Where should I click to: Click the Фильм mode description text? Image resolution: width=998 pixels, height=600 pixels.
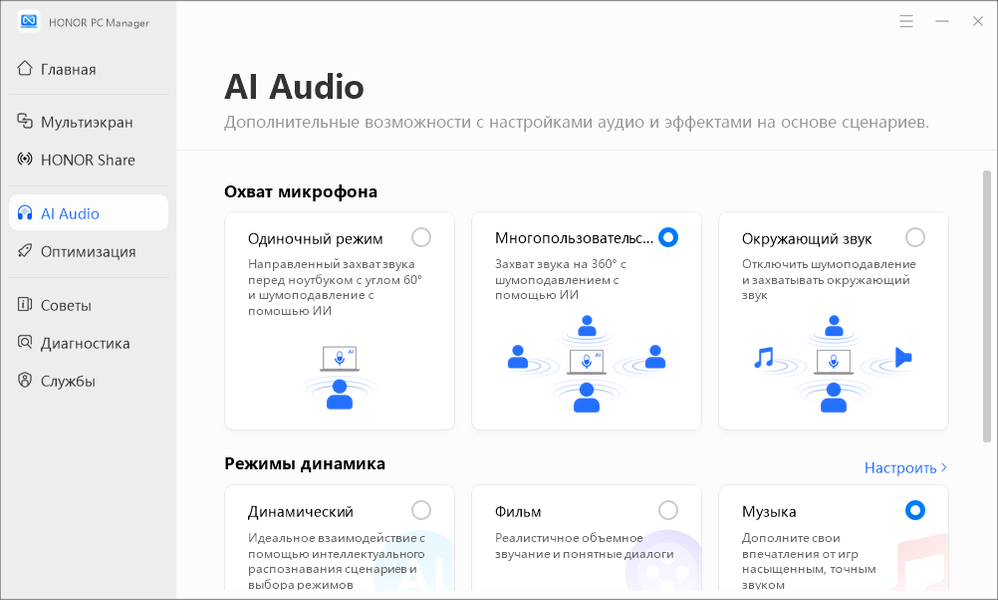[x=584, y=546]
